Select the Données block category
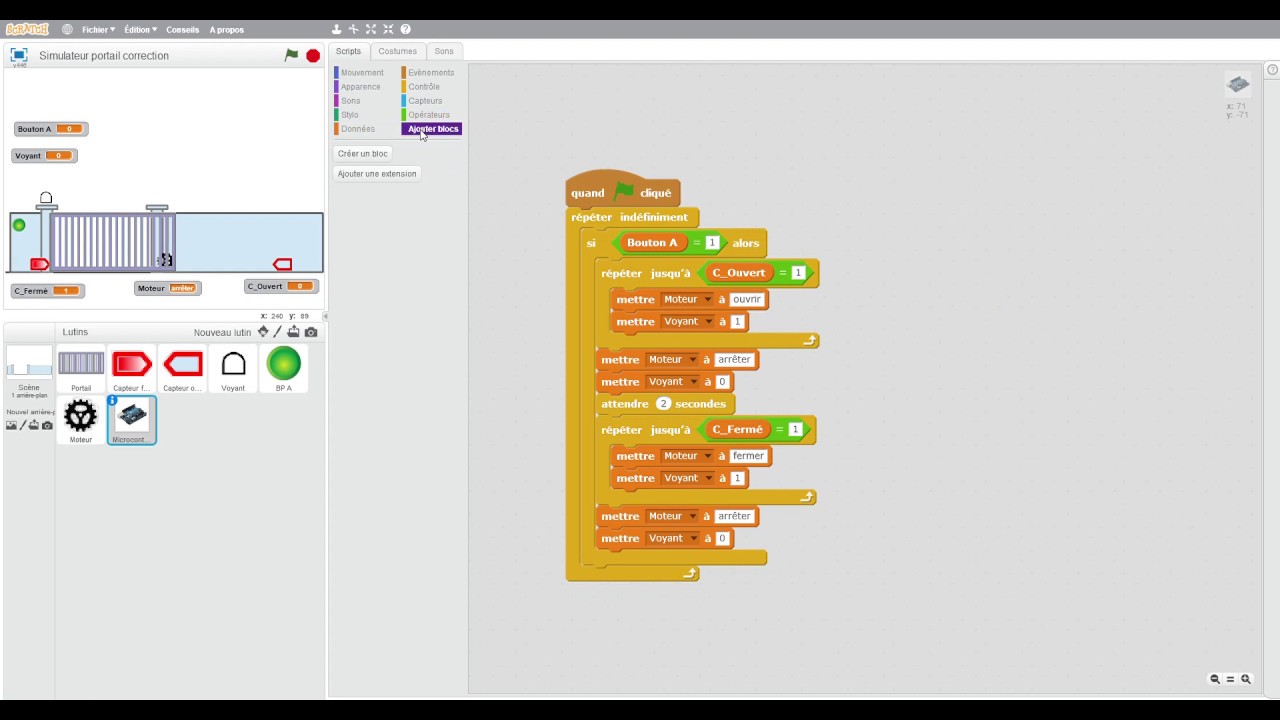Viewport: 1280px width, 720px height. [x=356, y=129]
